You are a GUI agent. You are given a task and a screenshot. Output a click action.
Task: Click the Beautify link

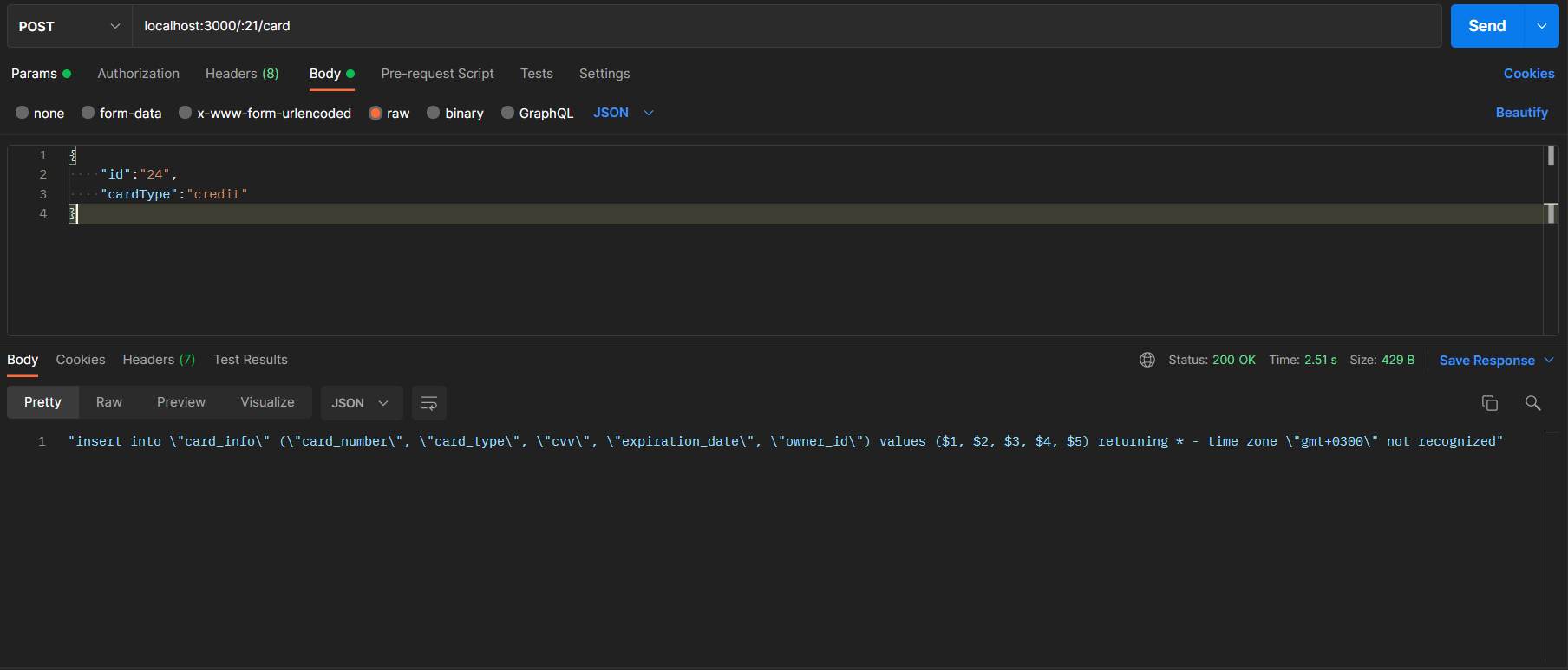(x=1522, y=113)
